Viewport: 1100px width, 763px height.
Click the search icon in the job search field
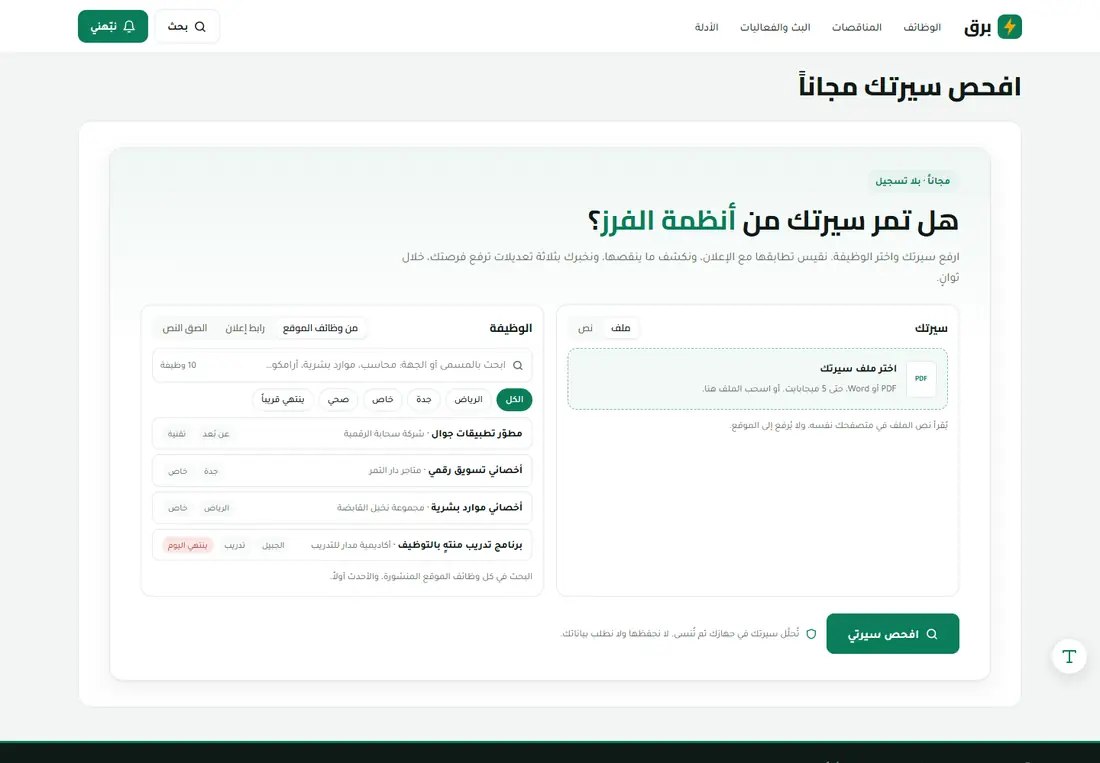[x=518, y=365]
